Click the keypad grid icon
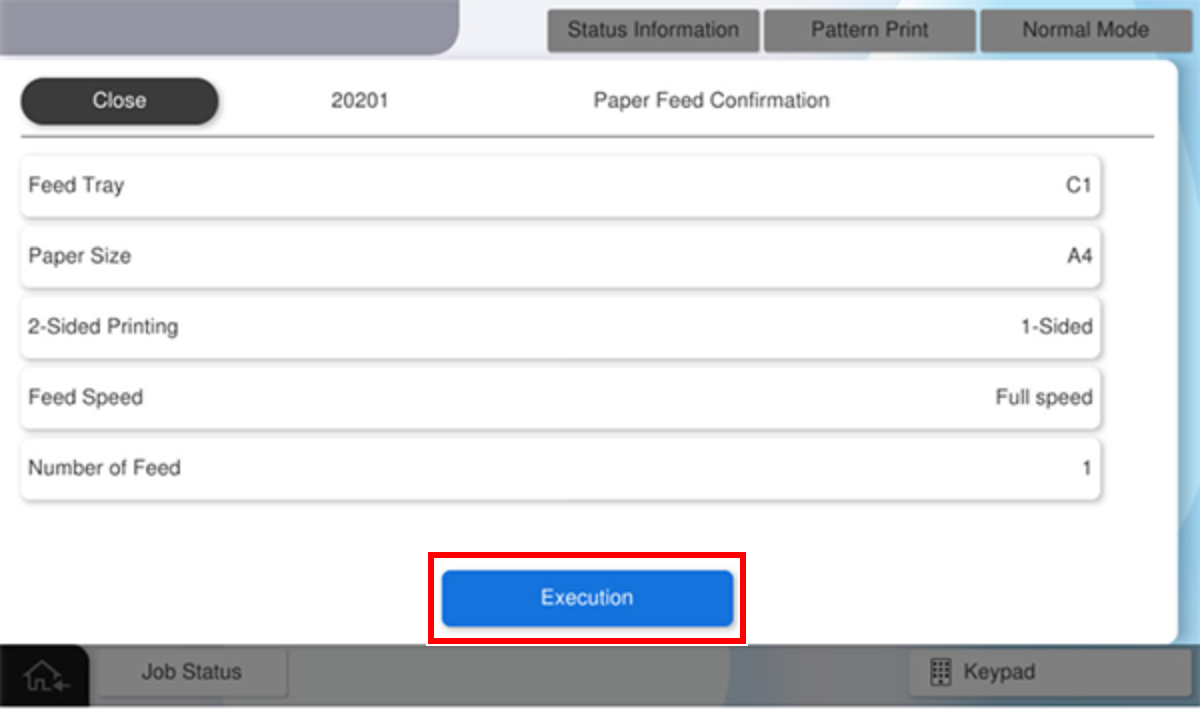This screenshot has height=714, width=1202. click(x=940, y=672)
